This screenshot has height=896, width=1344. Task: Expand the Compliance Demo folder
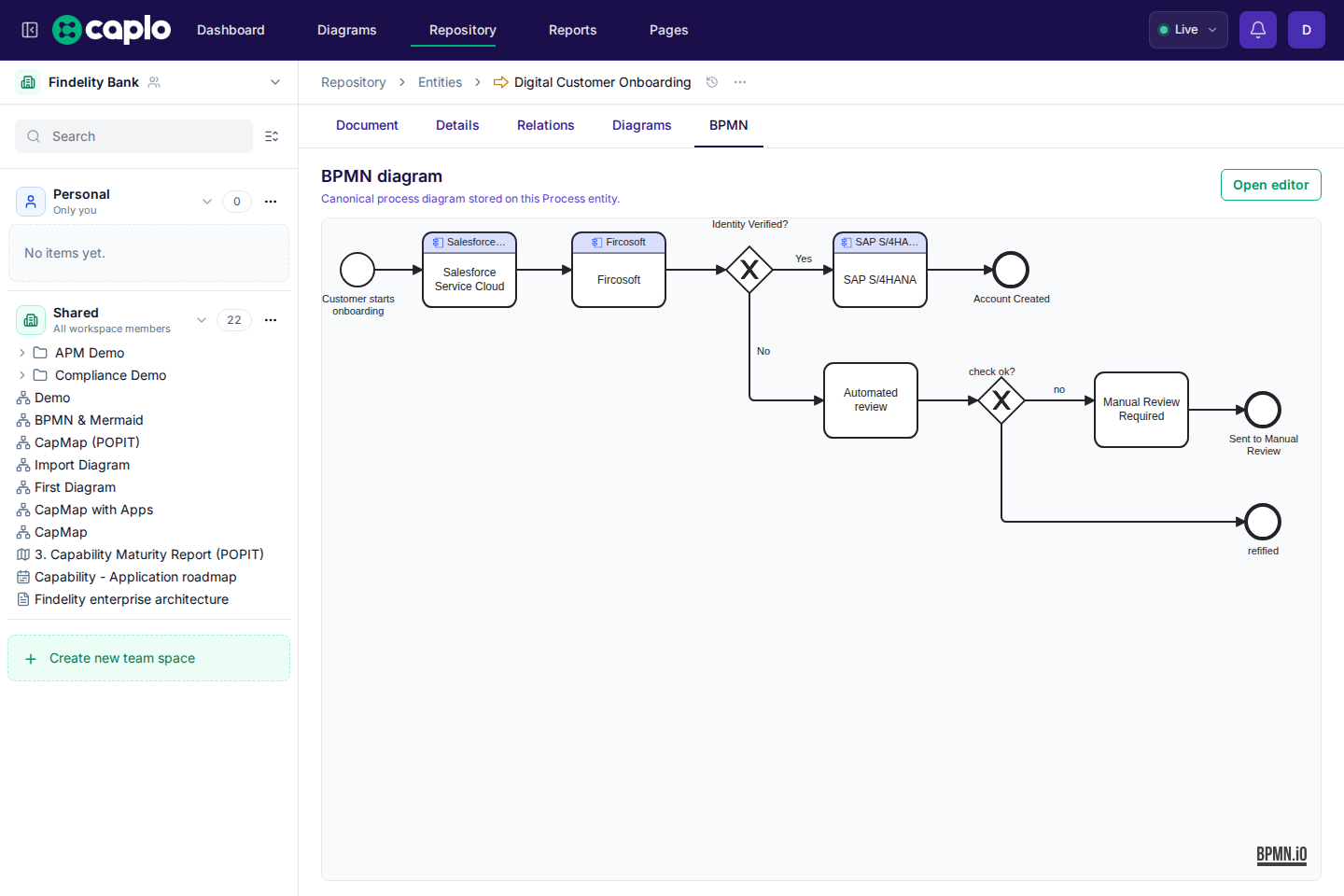click(22, 375)
